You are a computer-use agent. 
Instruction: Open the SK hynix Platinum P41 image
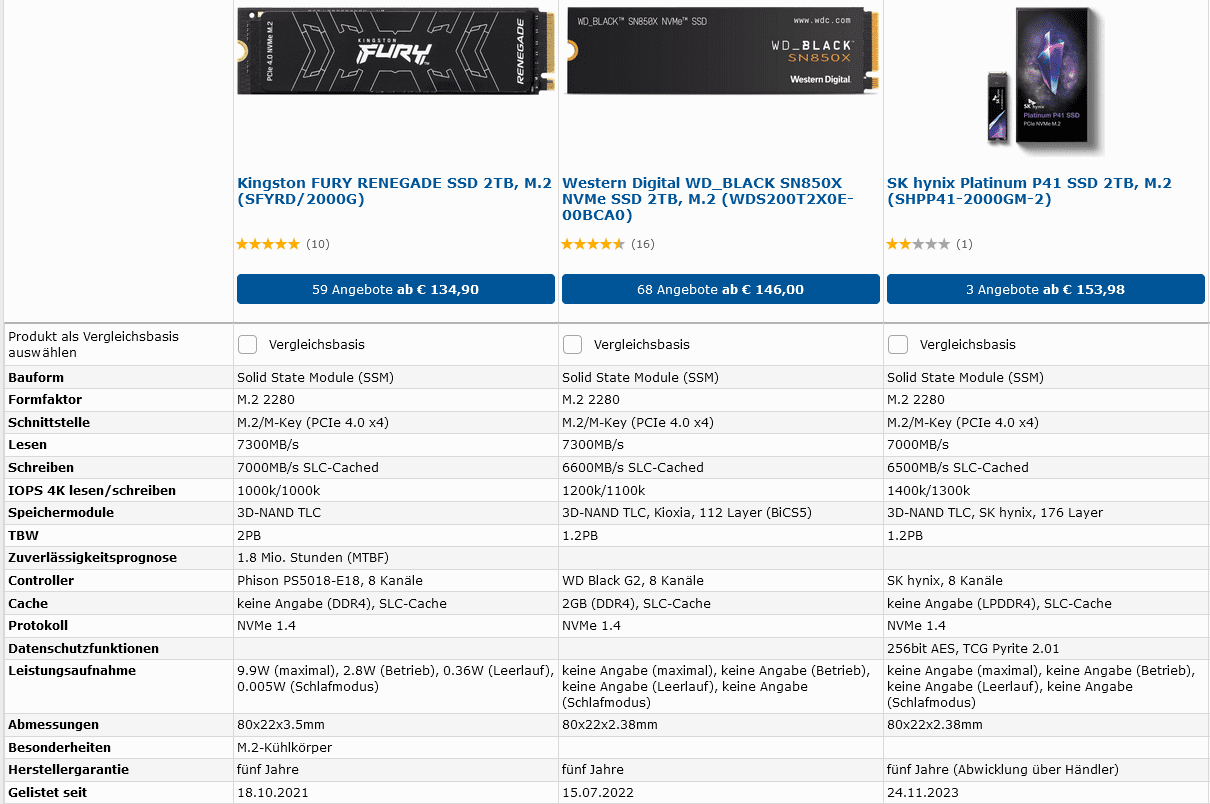click(1045, 81)
